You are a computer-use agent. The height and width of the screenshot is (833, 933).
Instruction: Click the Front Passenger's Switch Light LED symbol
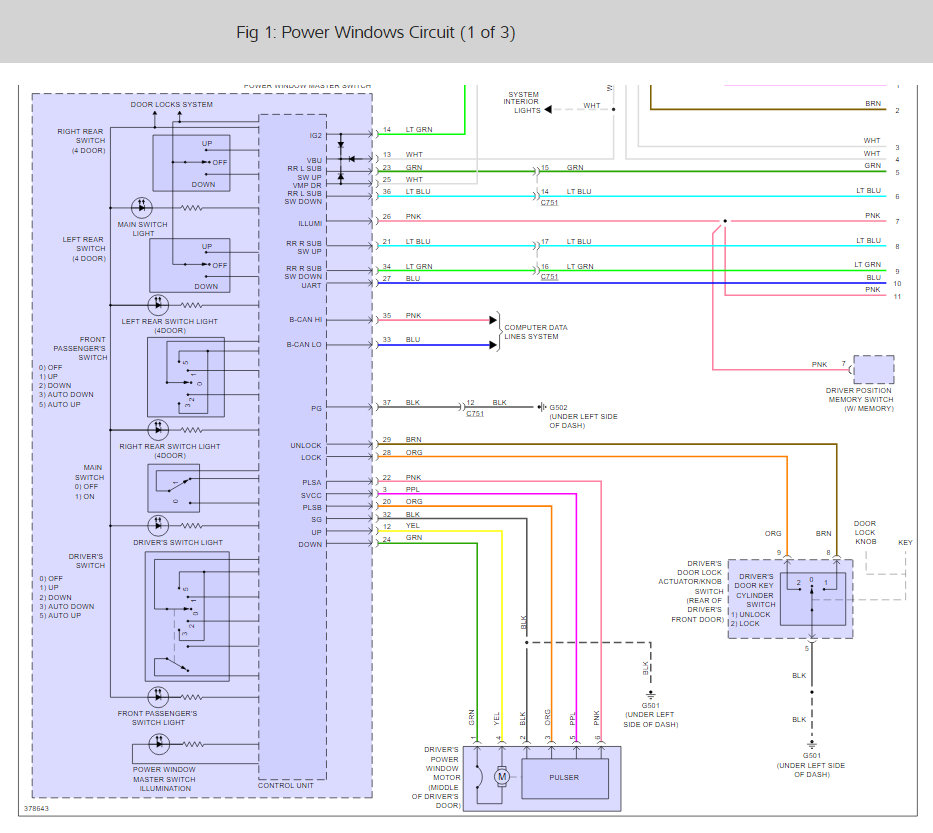click(158, 696)
